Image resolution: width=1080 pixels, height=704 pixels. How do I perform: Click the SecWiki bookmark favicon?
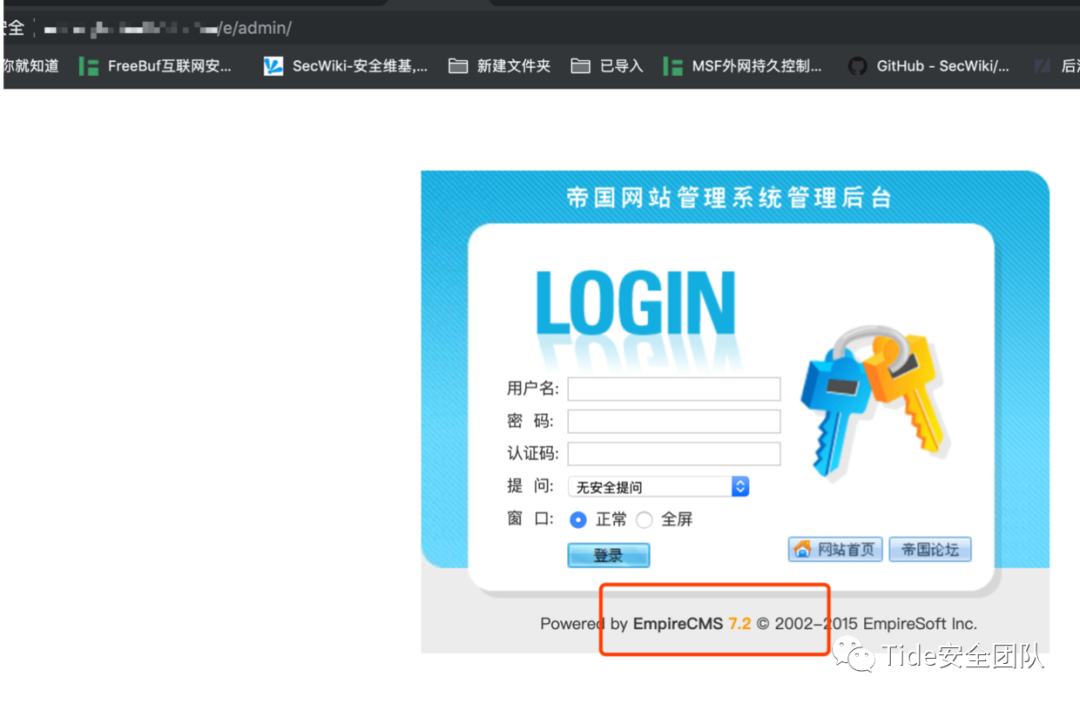pos(273,66)
